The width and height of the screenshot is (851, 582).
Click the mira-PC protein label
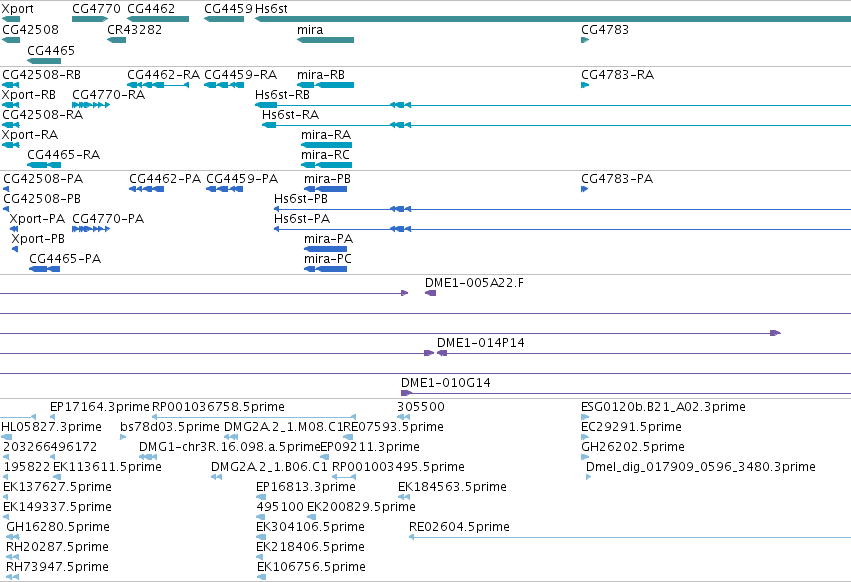click(328, 259)
